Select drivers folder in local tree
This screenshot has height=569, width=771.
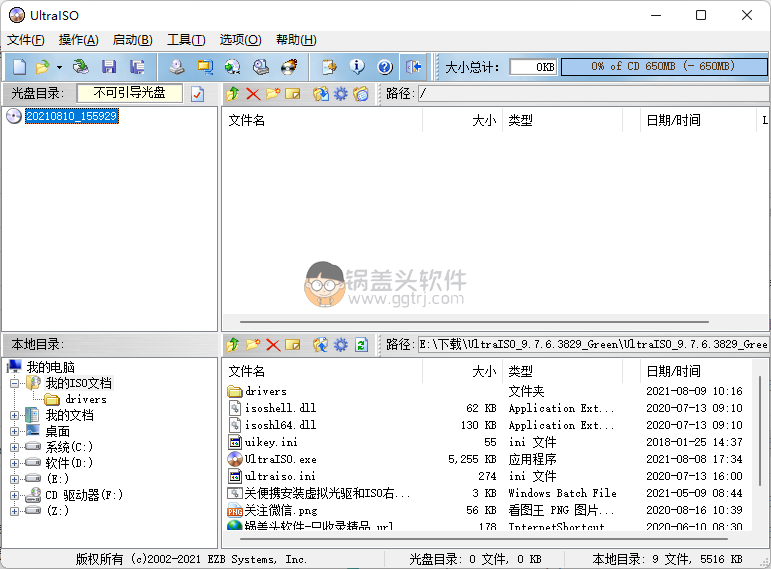point(86,399)
